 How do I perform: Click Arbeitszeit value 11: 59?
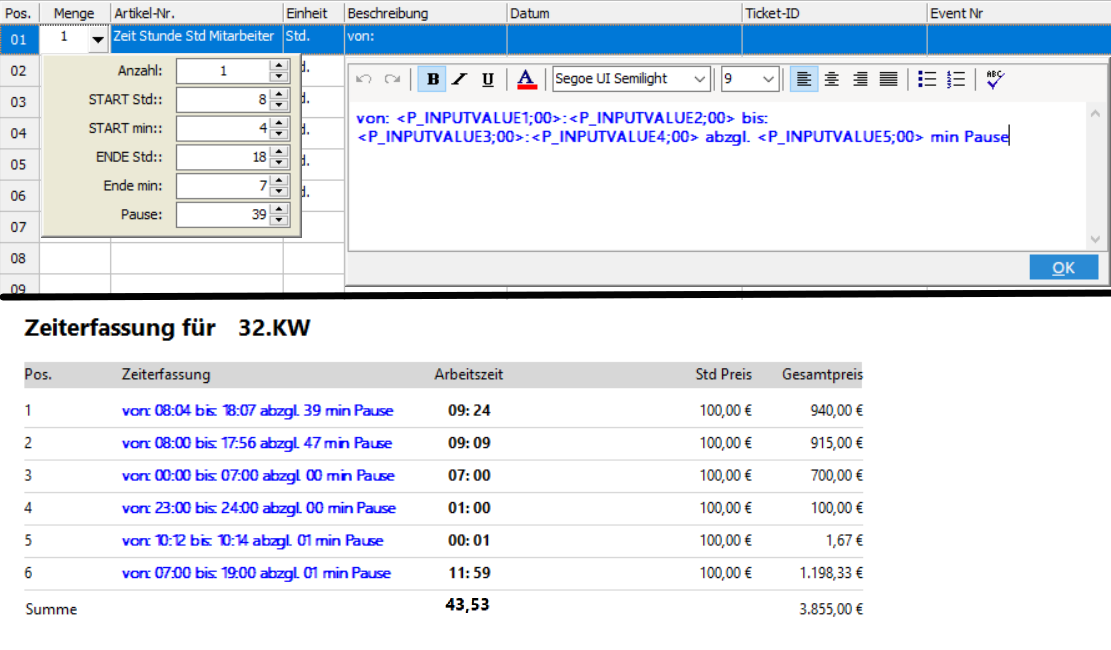469,573
